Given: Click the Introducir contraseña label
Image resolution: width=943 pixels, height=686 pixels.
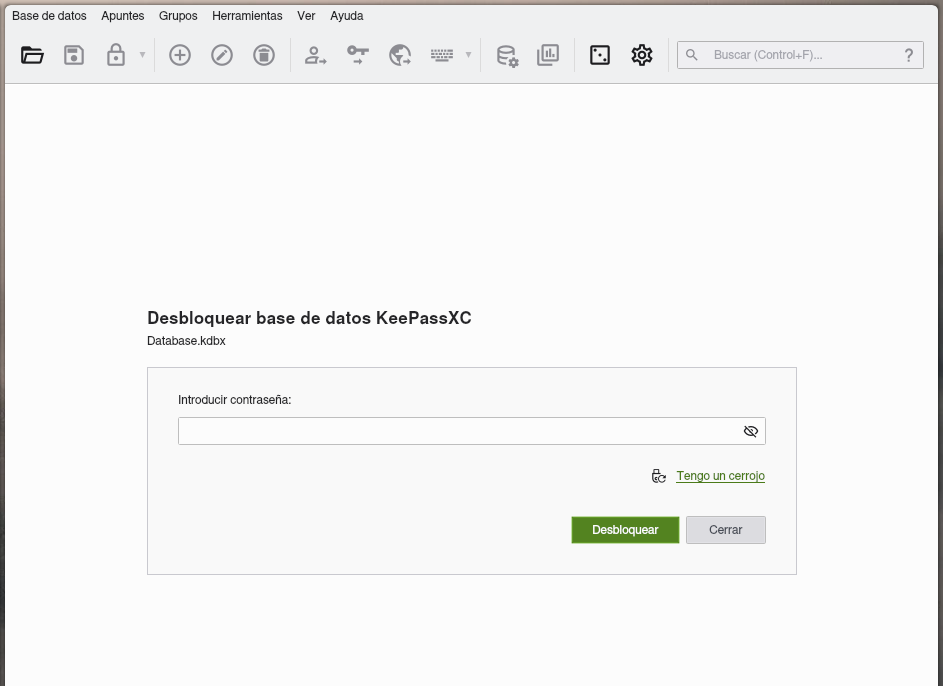Looking at the screenshot, I should (x=235, y=400).
